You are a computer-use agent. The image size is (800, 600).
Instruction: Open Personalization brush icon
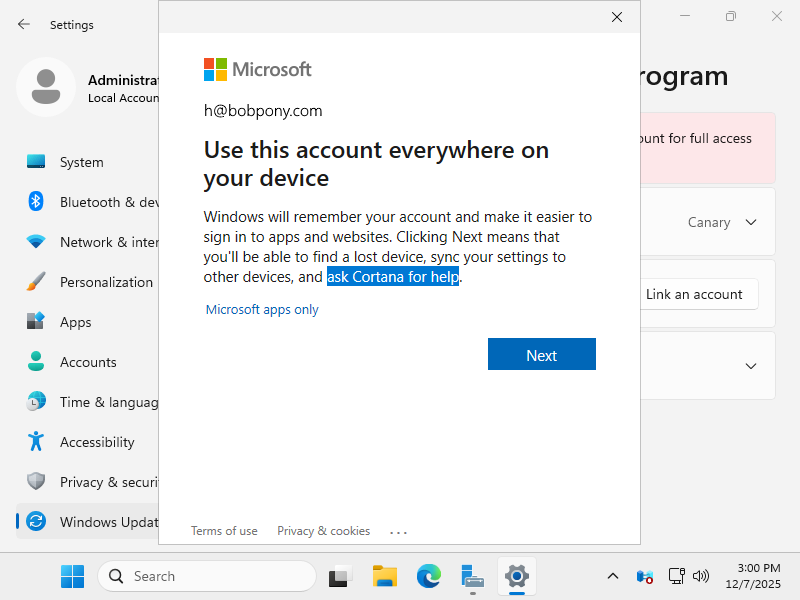(36, 282)
